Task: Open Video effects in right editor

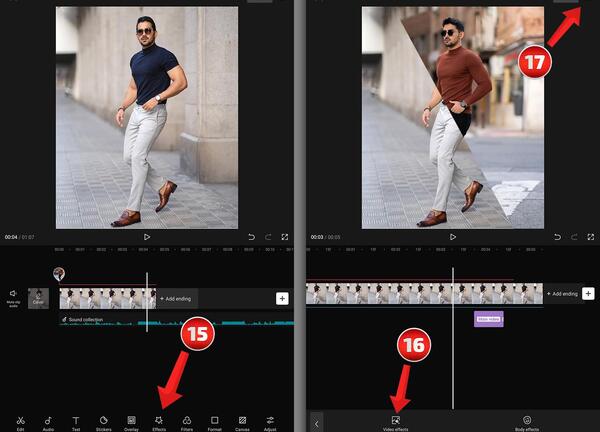Action: pyautogui.click(x=396, y=423)
